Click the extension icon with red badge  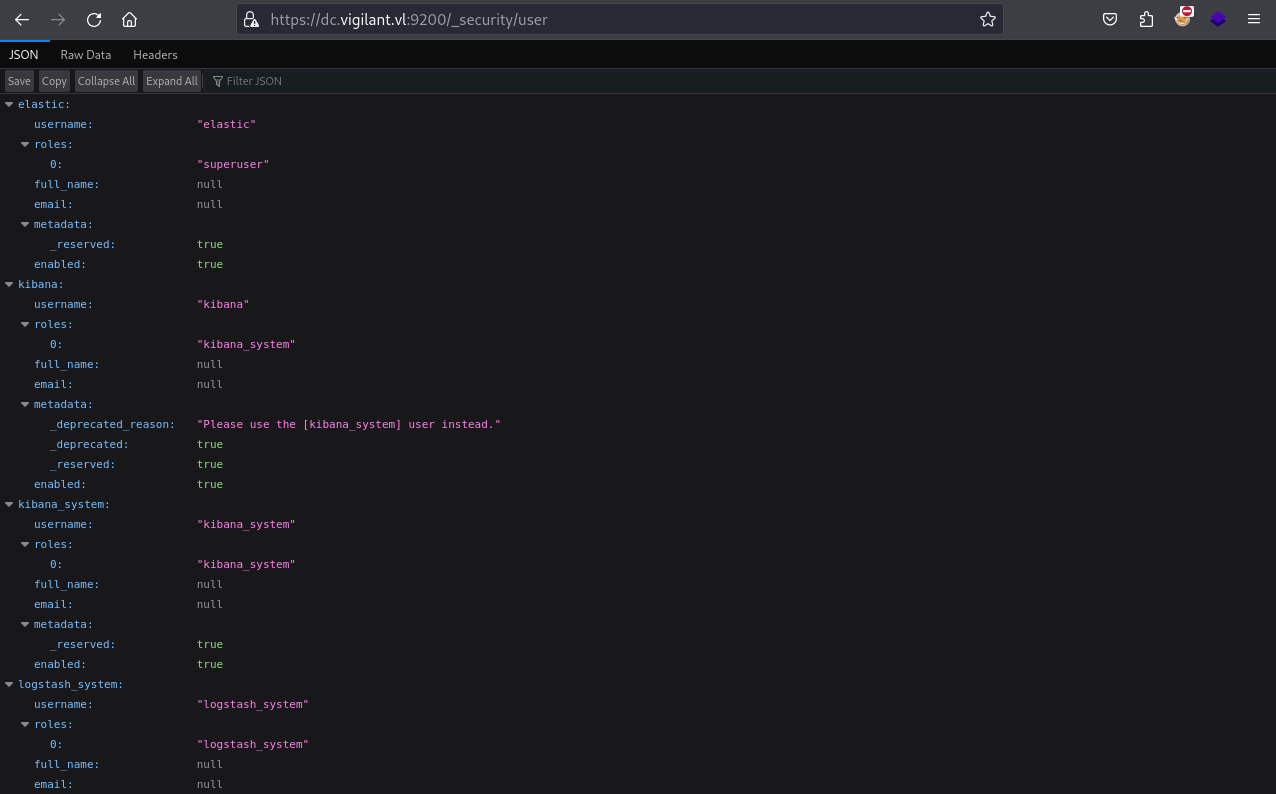pyautogui.click(x=1183, y=17)
